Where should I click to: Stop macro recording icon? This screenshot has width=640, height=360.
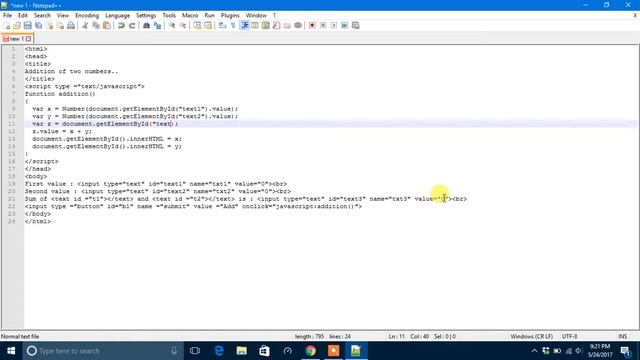pos(323,25)
